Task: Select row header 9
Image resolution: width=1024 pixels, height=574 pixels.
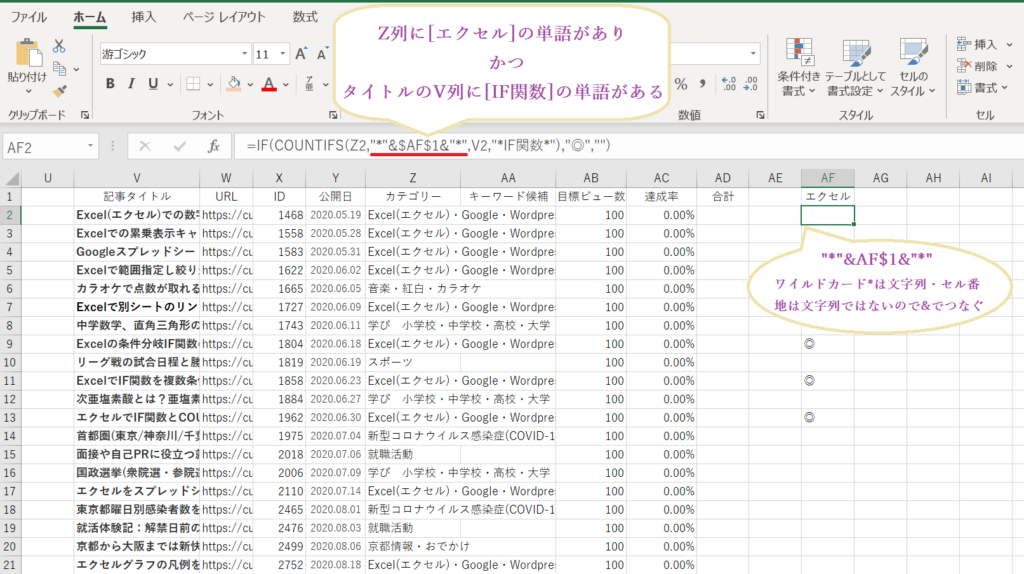Action: pyautogui.click(x=10, y=343)
